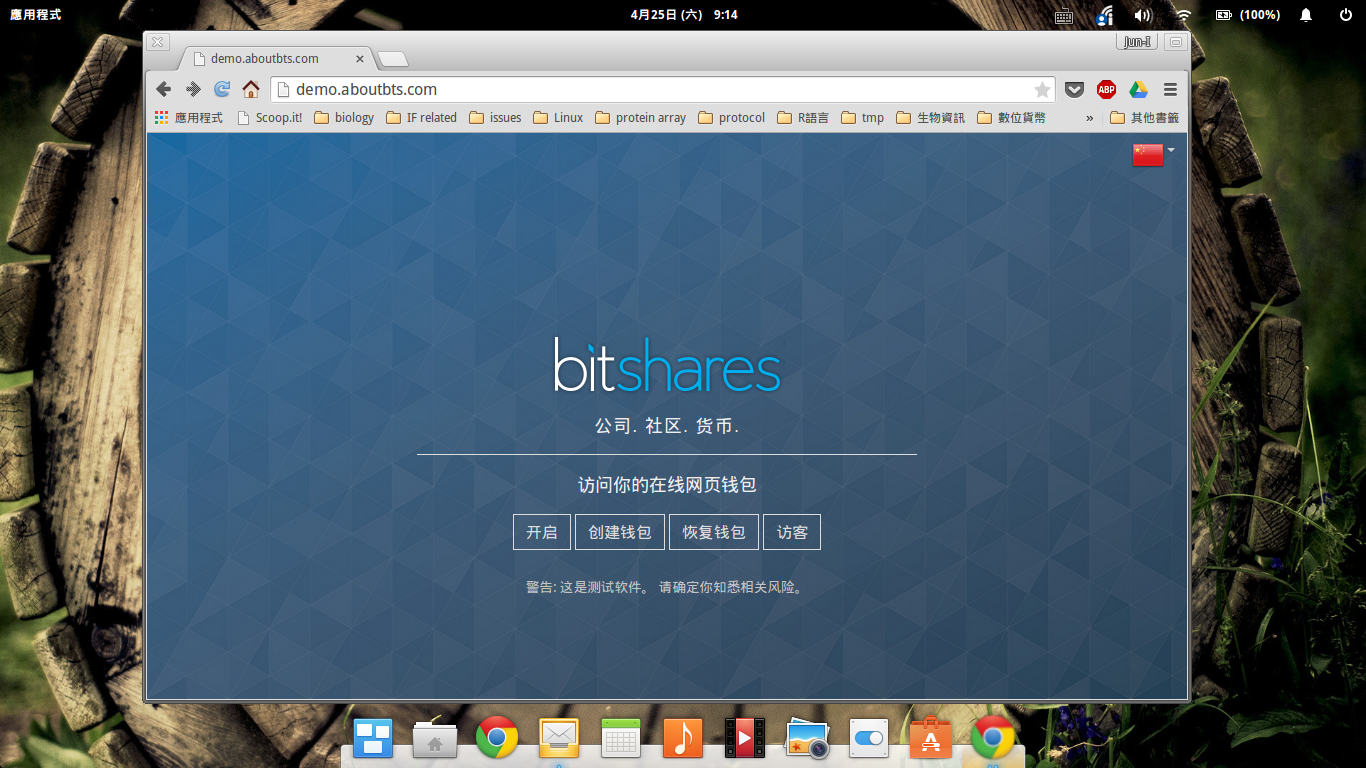Open the Software Center bag icon in dock
The height and width of the screenshot is (768, 1366).
coord(931,738)
